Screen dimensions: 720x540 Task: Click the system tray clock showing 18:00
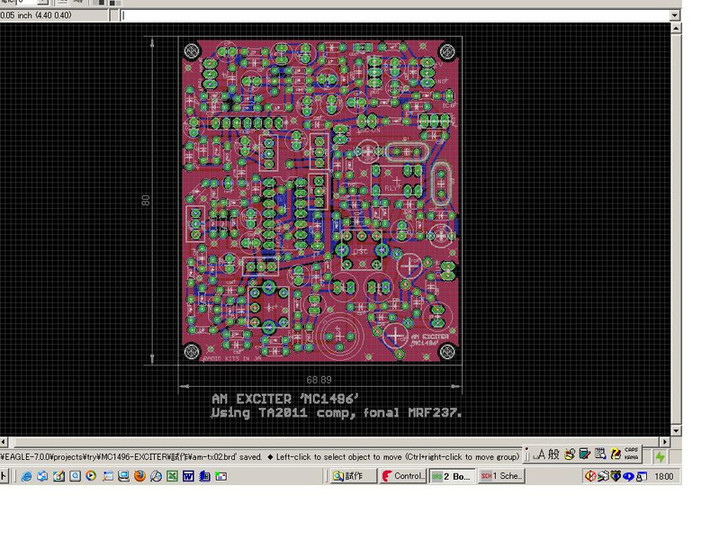662,477
